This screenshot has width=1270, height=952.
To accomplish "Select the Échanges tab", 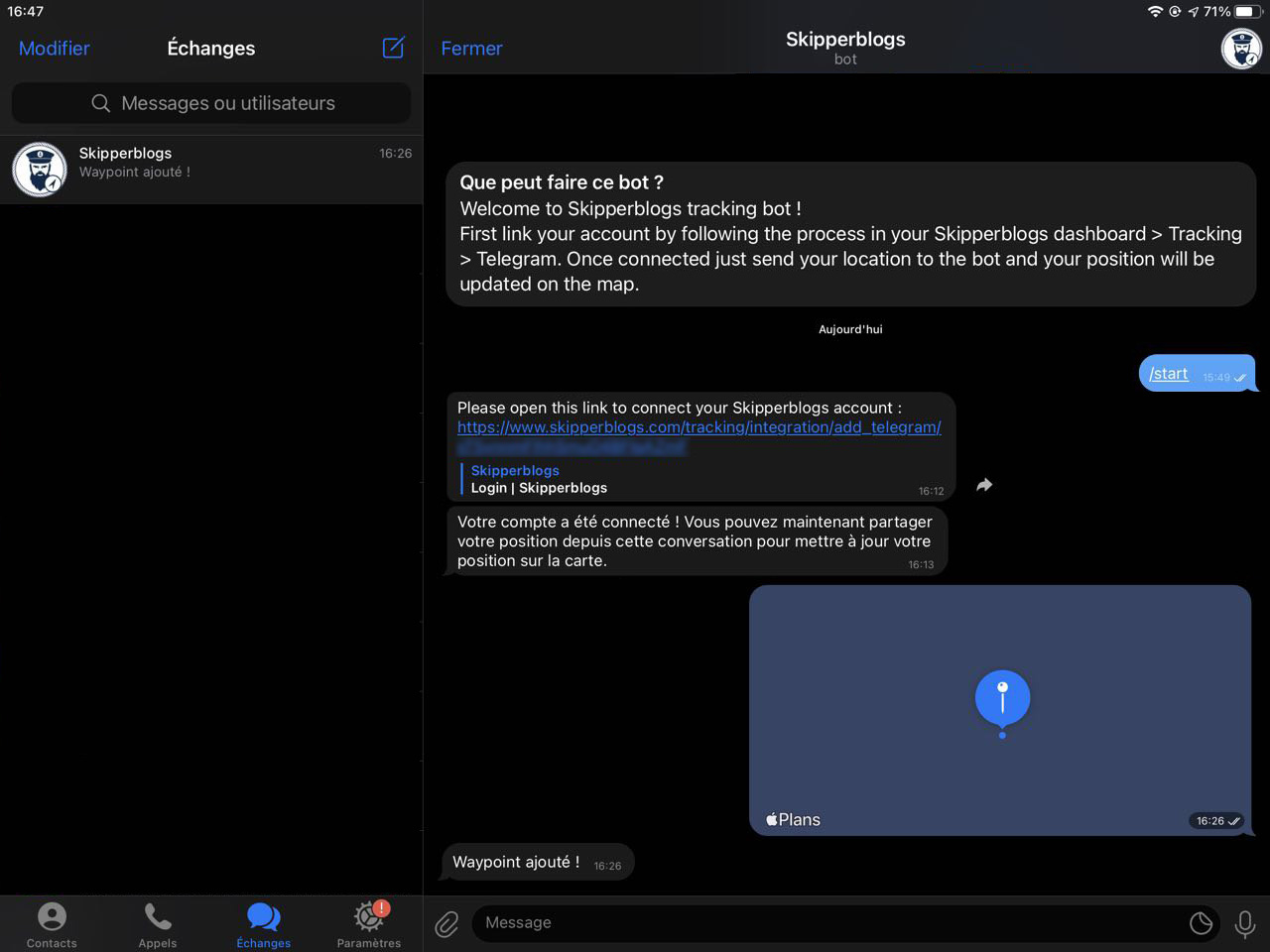I will 264,924.
